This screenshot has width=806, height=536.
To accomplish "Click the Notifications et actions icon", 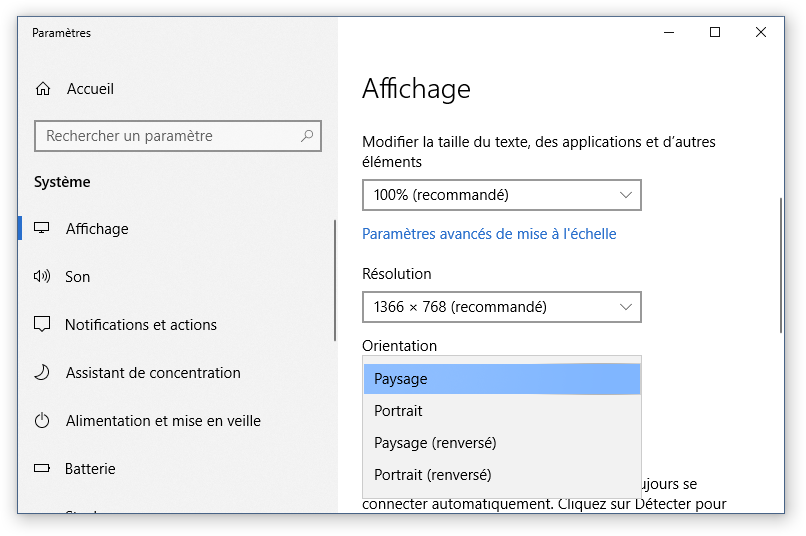I will point(42,325).
